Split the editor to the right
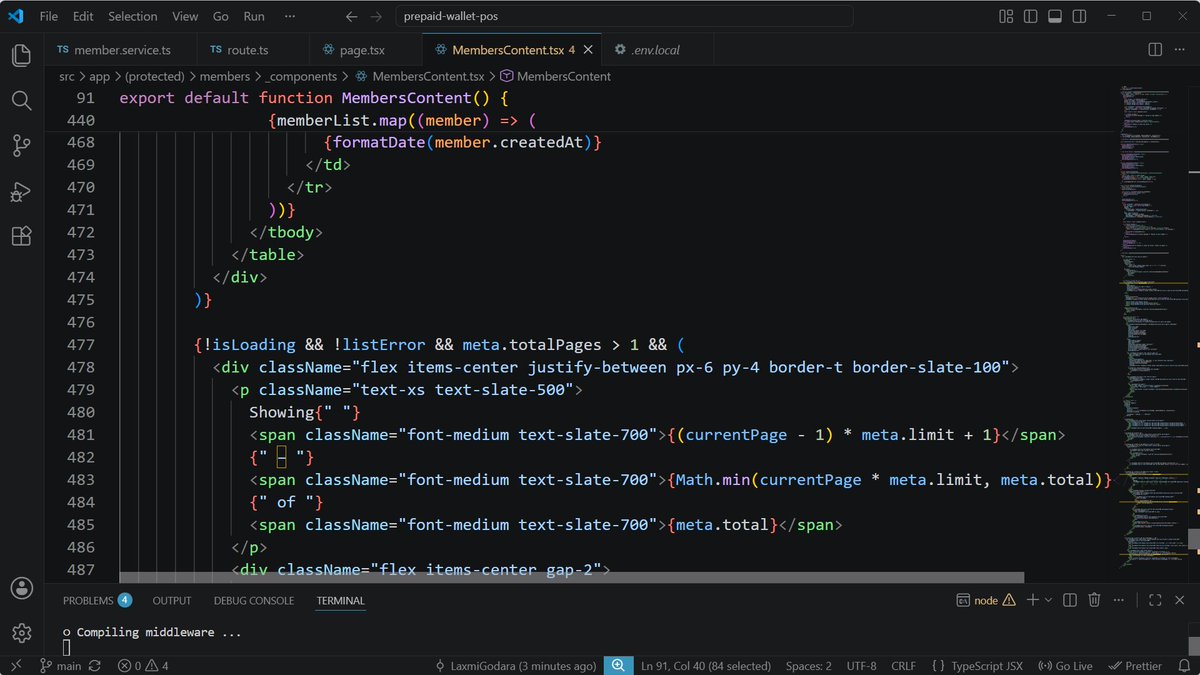 (1155, 49)
